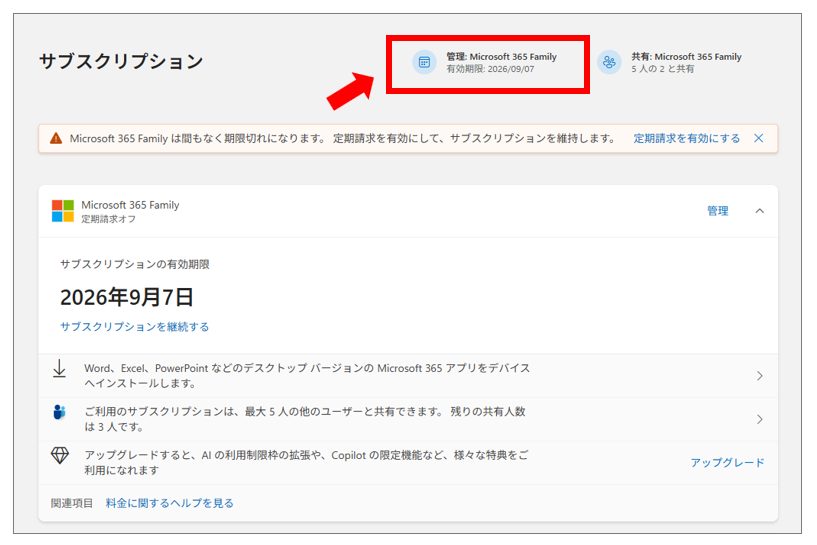Click the orange warning triangle icon
817x545 pixels.
56,139
